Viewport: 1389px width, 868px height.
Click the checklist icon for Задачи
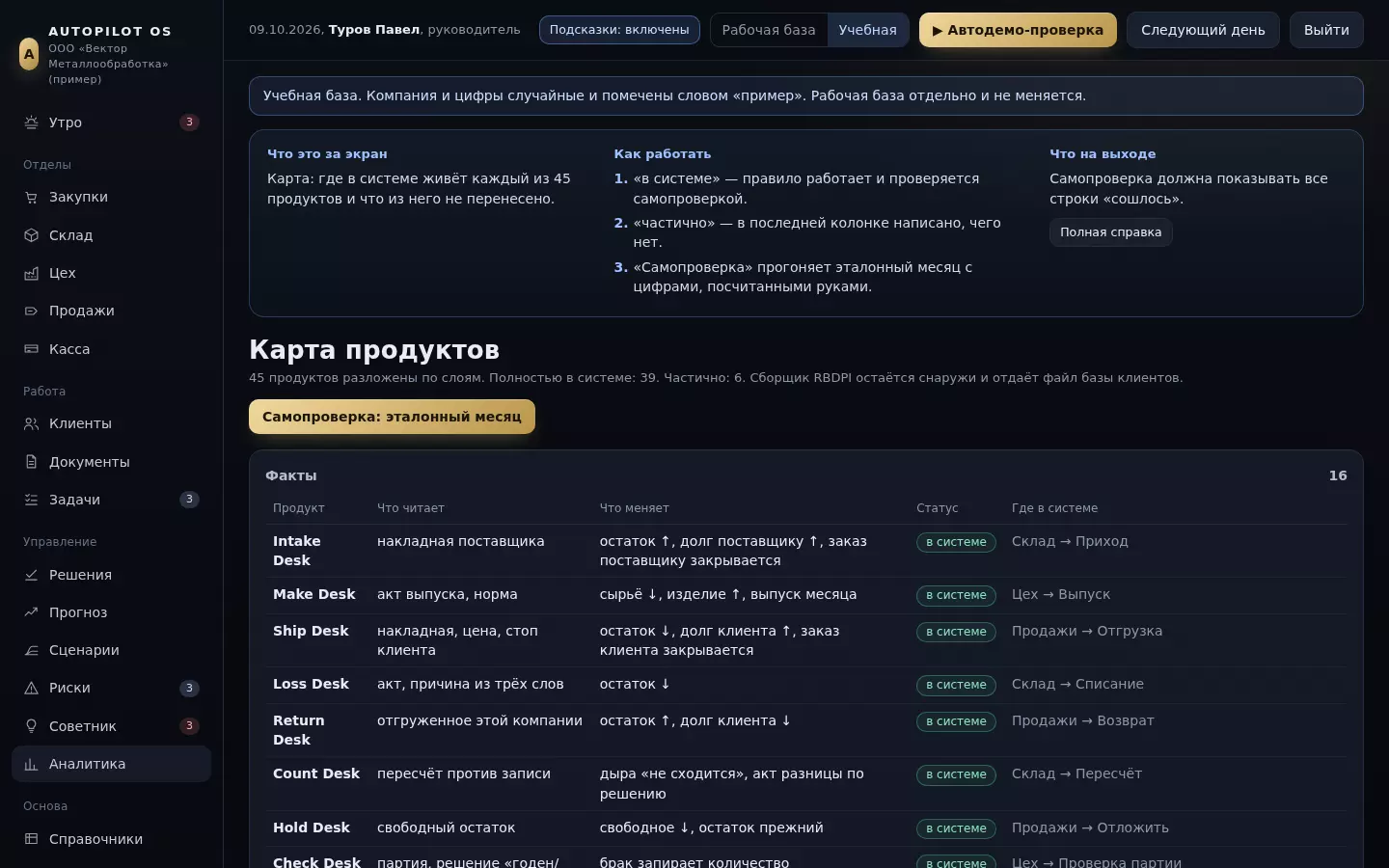point(31,500)
